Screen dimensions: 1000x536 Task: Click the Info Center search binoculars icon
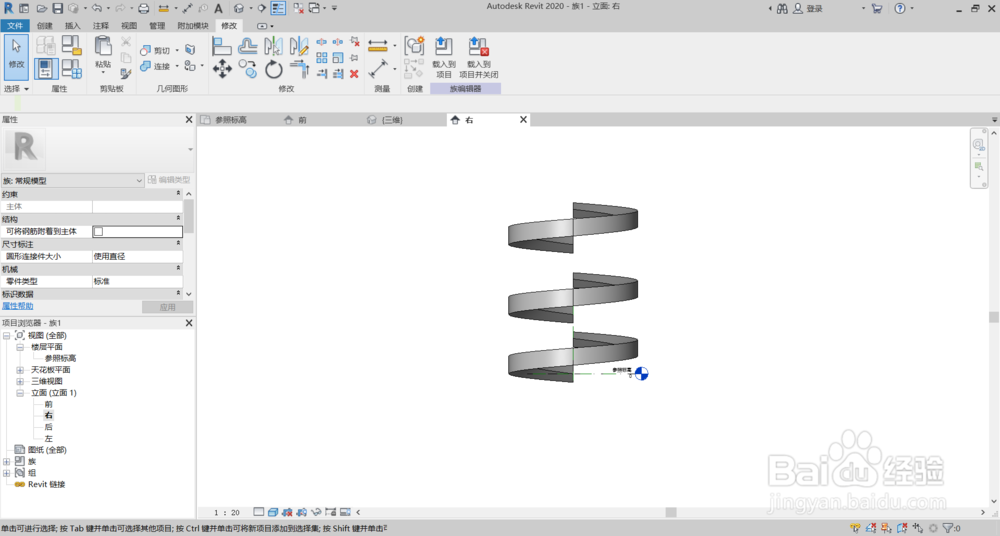click(782, 8)
